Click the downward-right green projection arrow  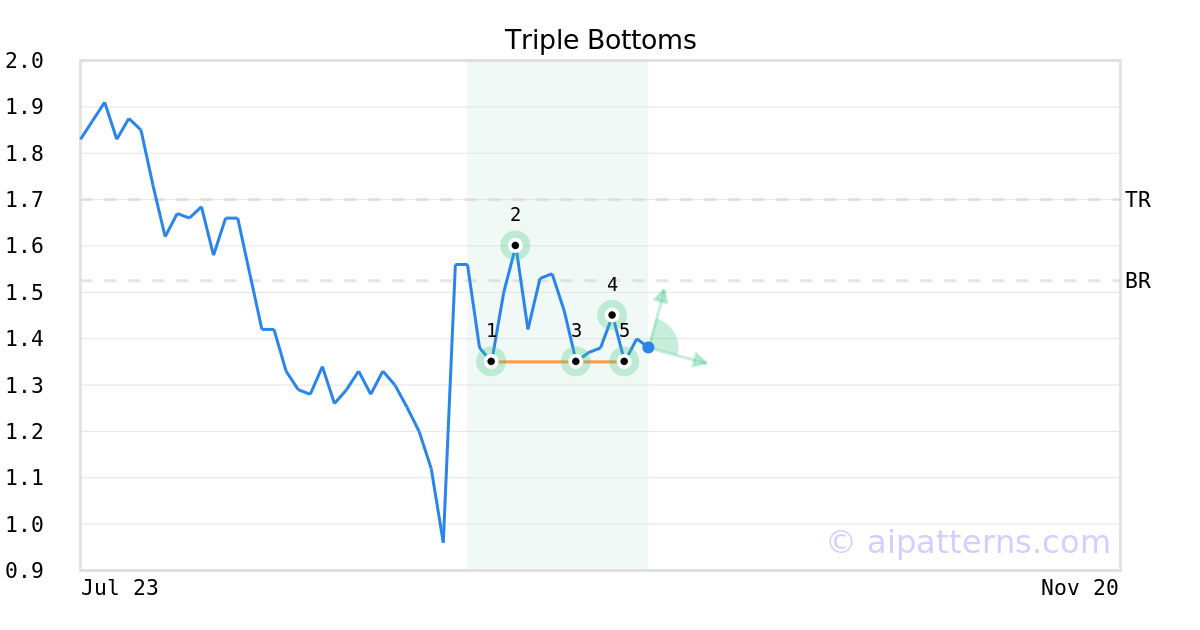tap(699, 360)
